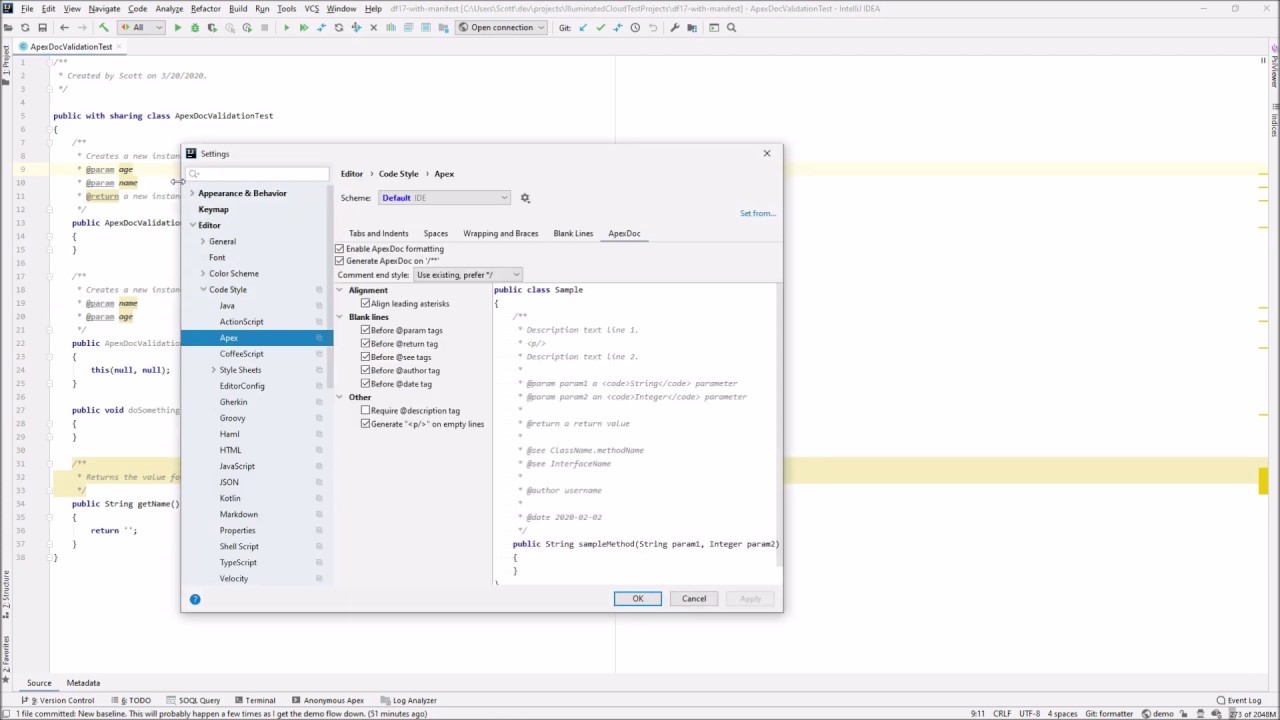Click the Git update project arrow icon

click(583, 28)
